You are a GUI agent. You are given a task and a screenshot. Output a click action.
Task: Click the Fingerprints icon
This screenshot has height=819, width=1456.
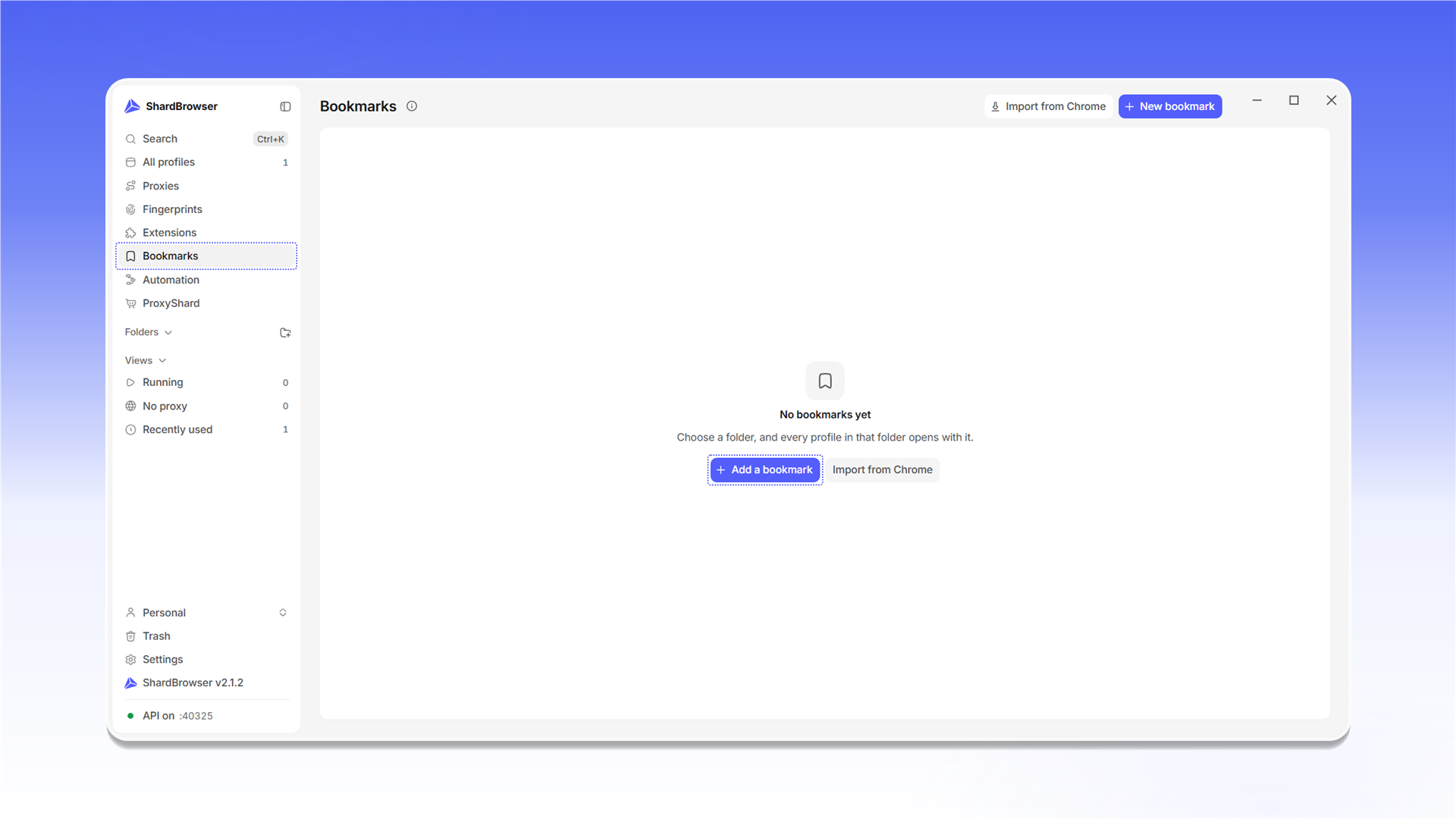130,209
